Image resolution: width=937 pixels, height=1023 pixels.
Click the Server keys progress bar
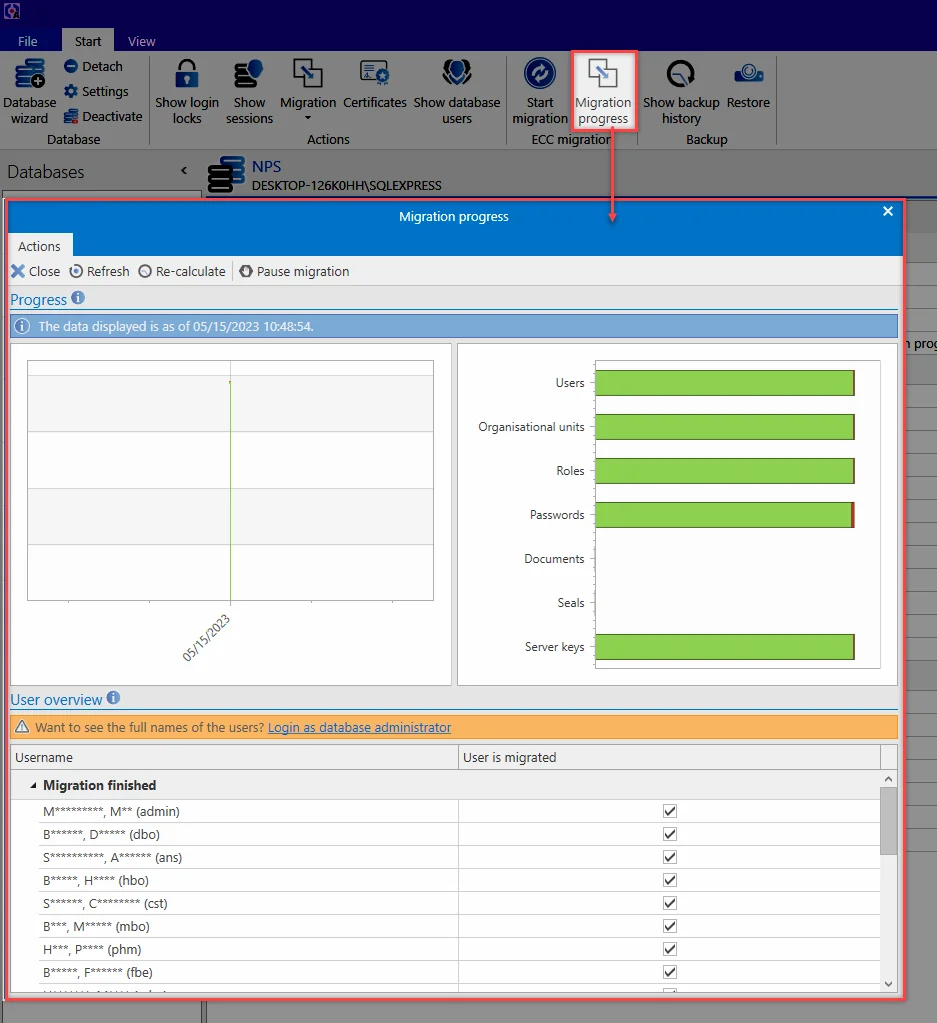724,647
